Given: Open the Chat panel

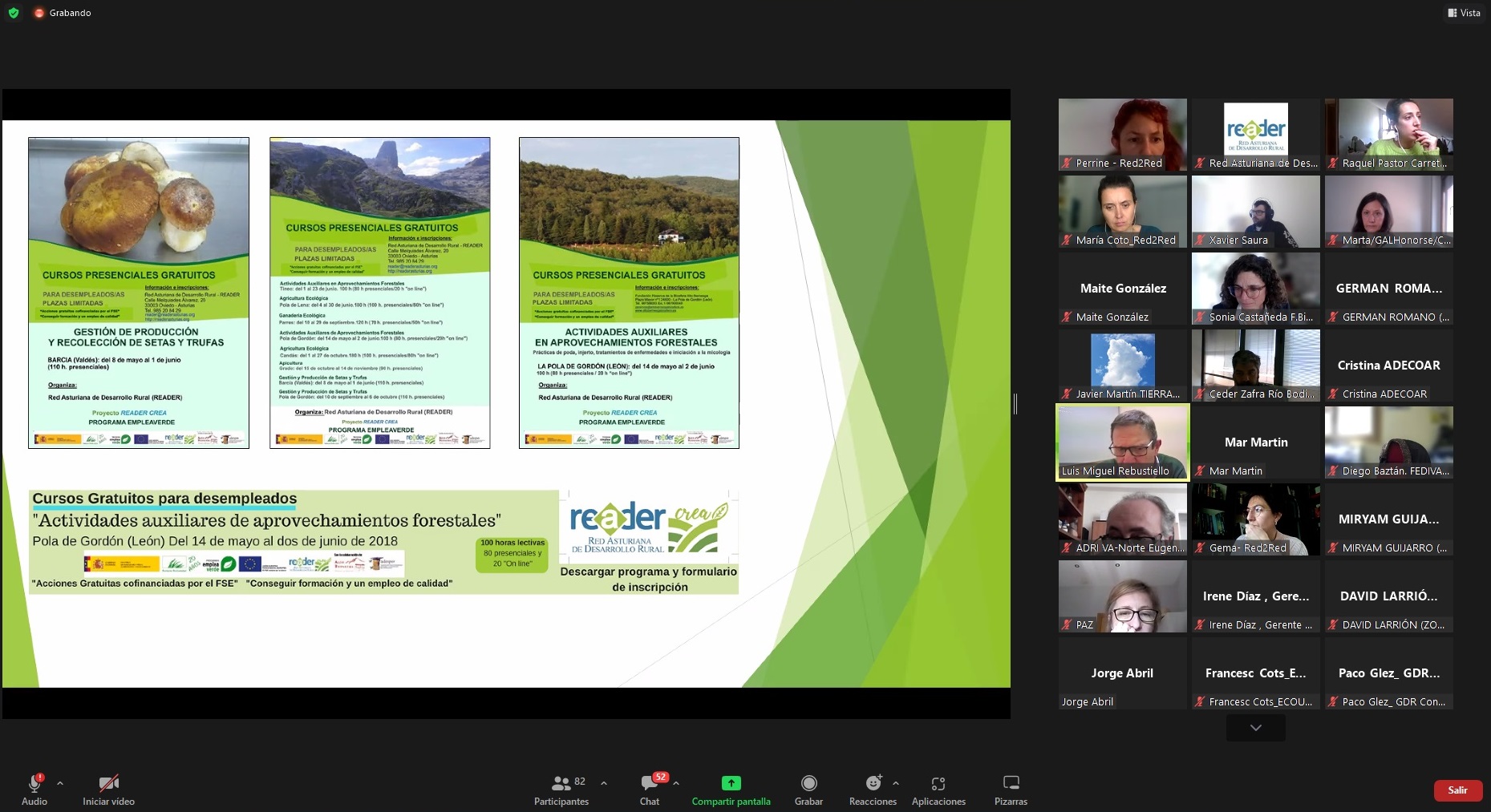Looking at the screenshot, I should click(x=649, y=783).
